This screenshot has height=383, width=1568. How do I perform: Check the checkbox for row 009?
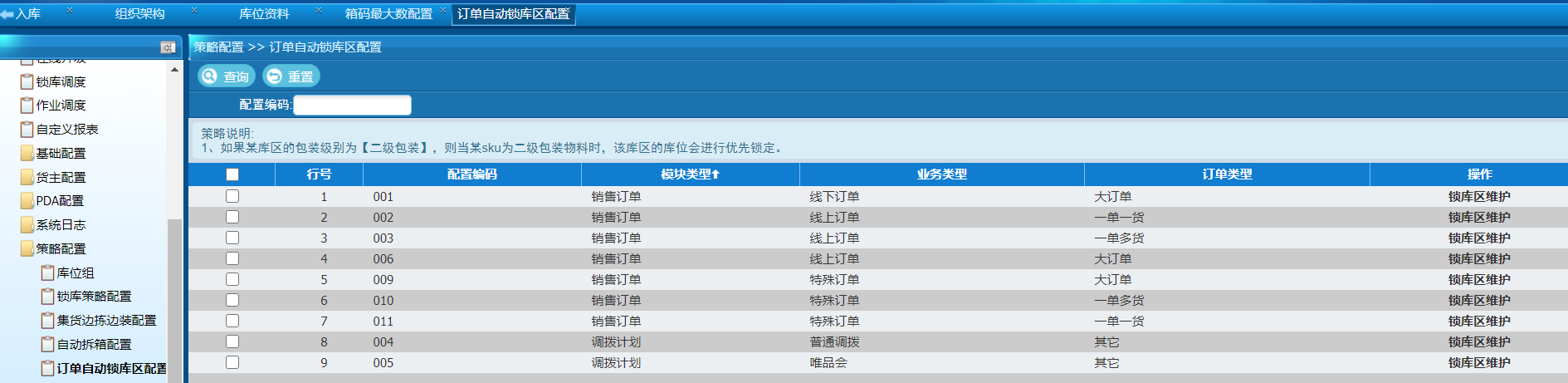pyautogui.click(x=232, y=279)
